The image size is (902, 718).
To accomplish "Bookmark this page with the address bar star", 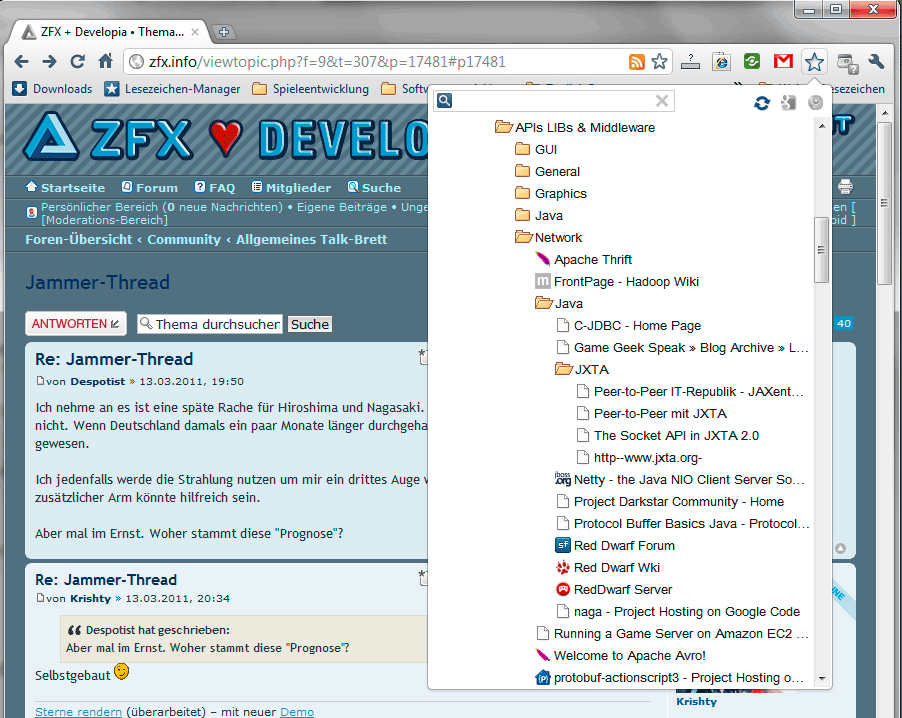I will coord(659,62).
